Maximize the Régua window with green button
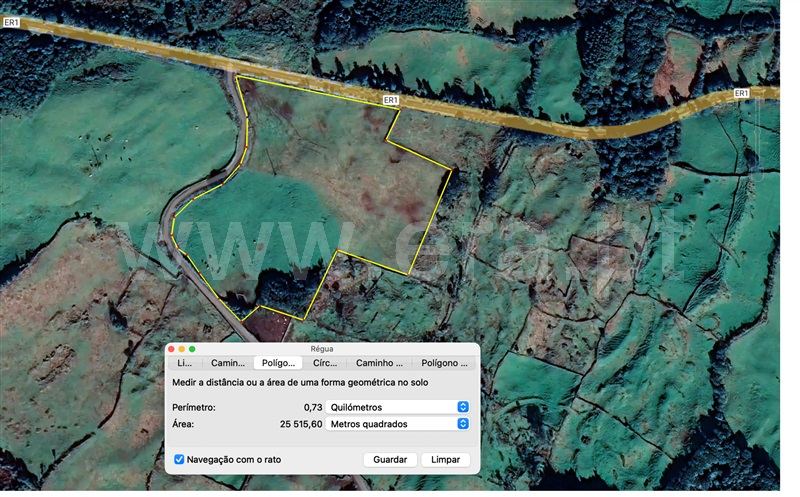 click(191, 349)
